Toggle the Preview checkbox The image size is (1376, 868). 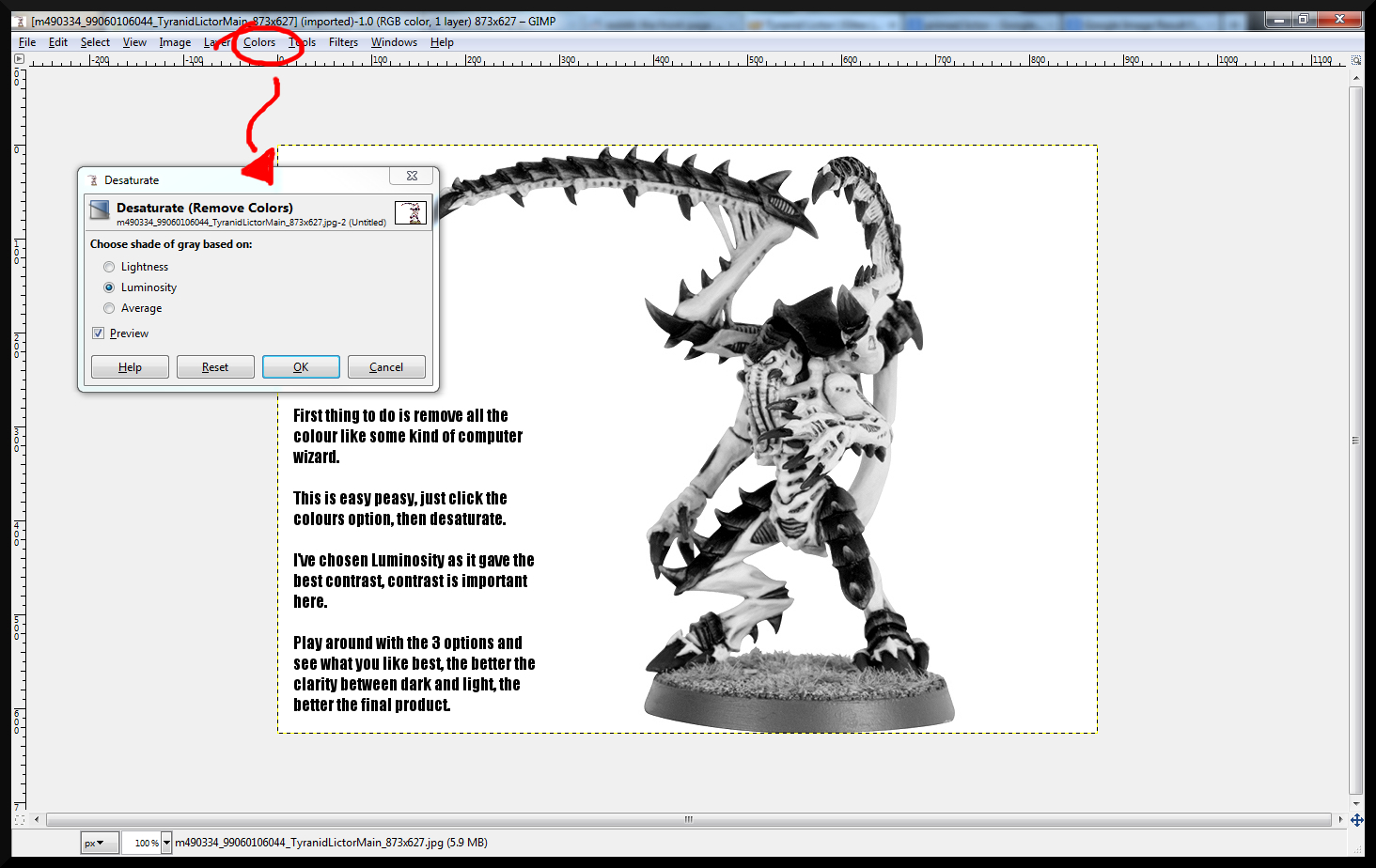(x=98, y=333)
